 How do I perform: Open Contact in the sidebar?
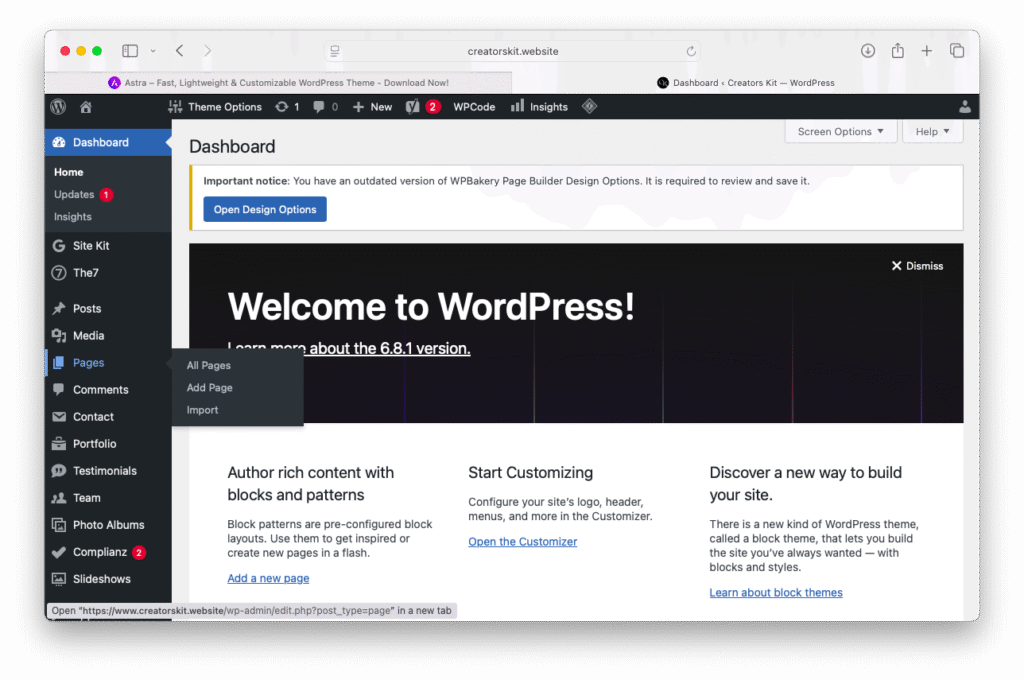(x=108, y=417)
